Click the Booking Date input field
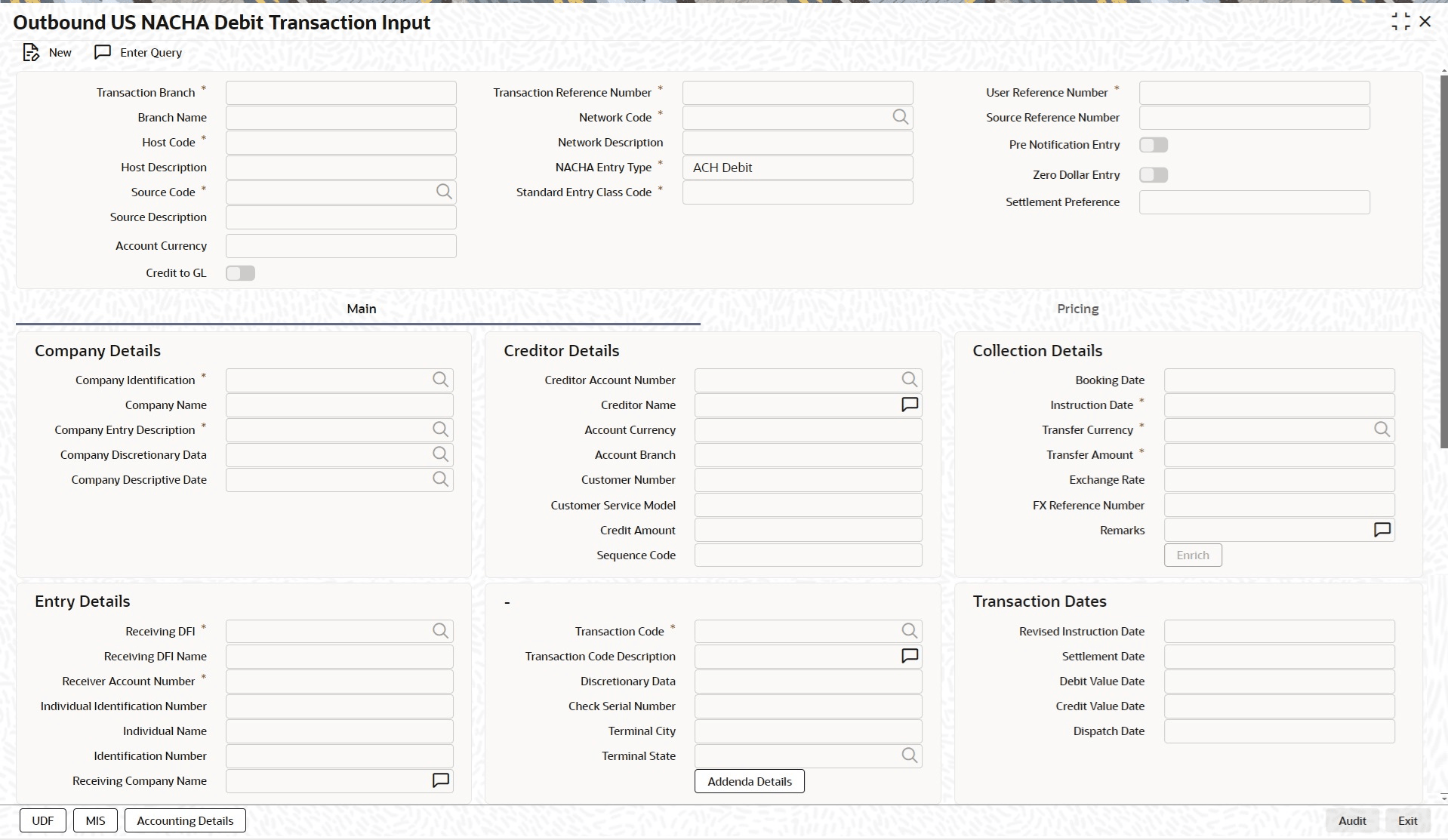This screenshot has width=1448, height=840. (1279, 380)
